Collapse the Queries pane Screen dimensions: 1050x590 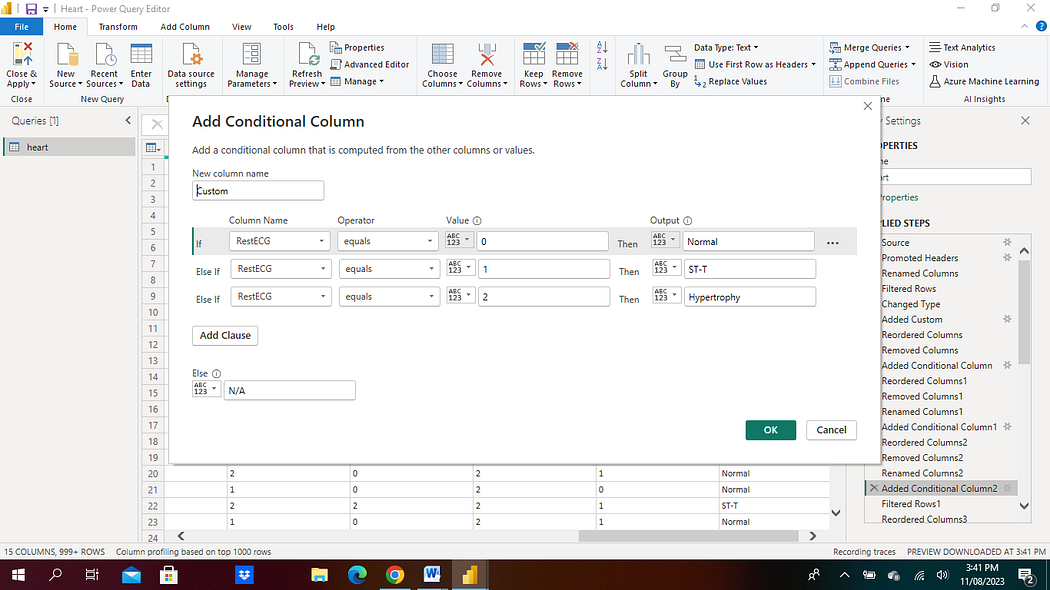click(128, 121)
